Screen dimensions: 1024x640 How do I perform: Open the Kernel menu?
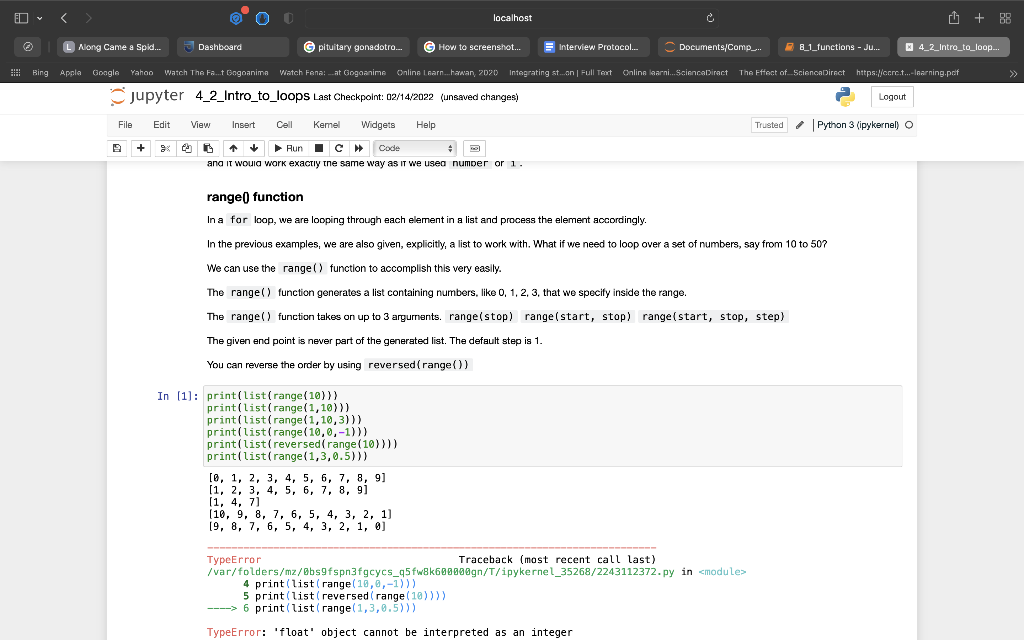point(325,125)
